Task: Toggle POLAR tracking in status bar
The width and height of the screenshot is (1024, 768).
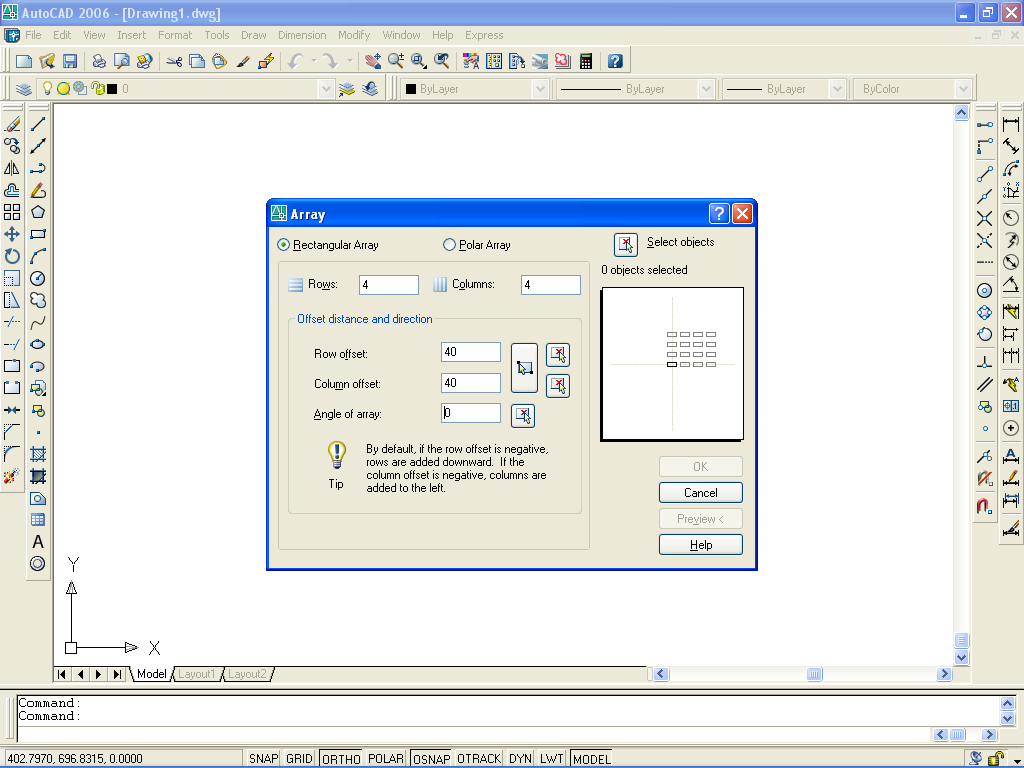Action: coord(385,758)
